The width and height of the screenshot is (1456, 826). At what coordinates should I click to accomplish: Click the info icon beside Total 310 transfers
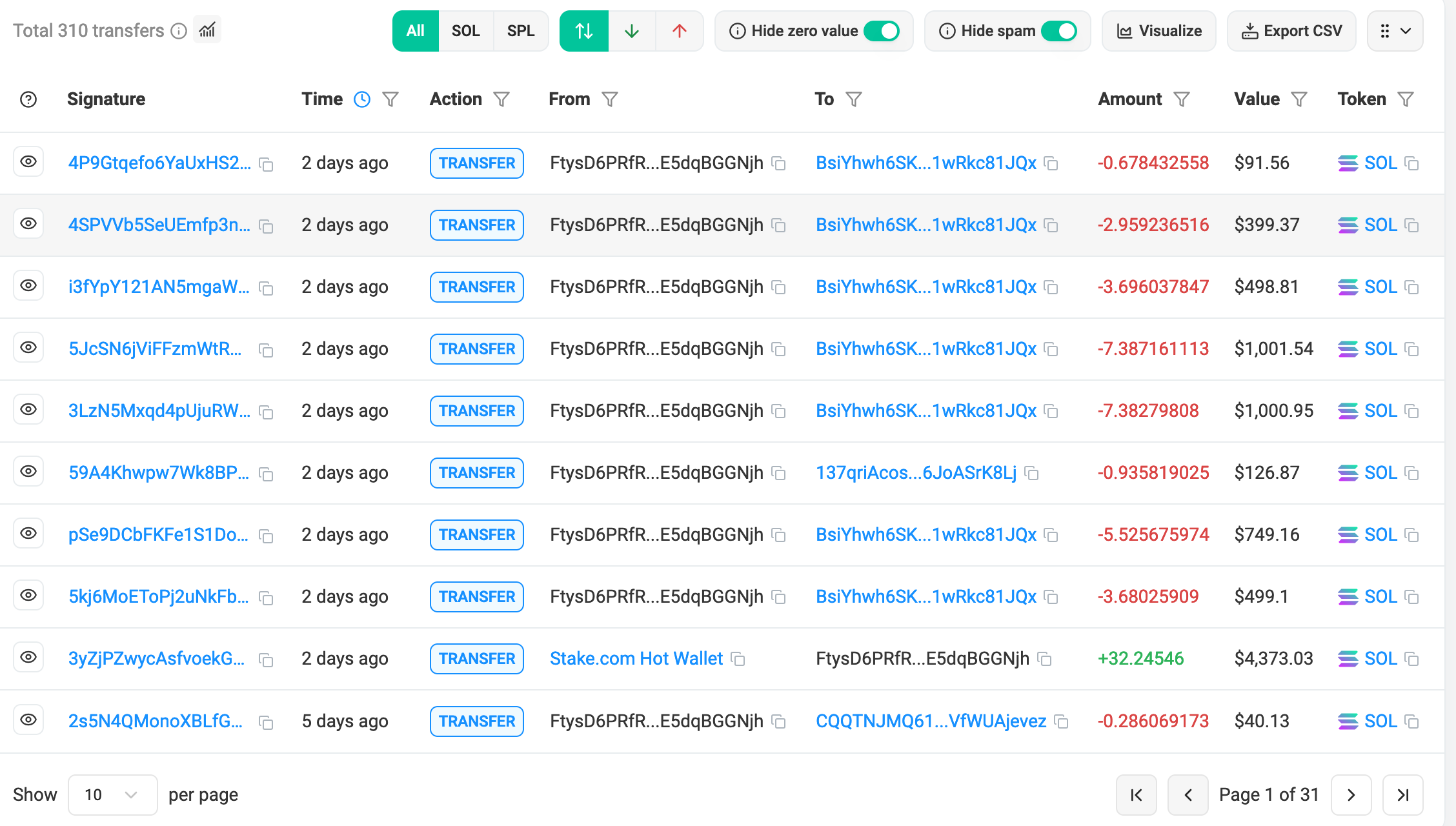point(179,31)
